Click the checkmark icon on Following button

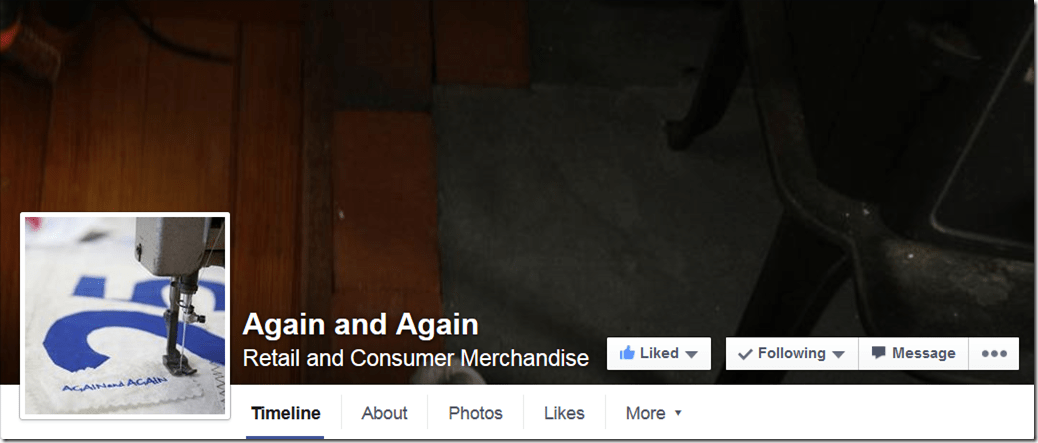[x=745, y=354]
